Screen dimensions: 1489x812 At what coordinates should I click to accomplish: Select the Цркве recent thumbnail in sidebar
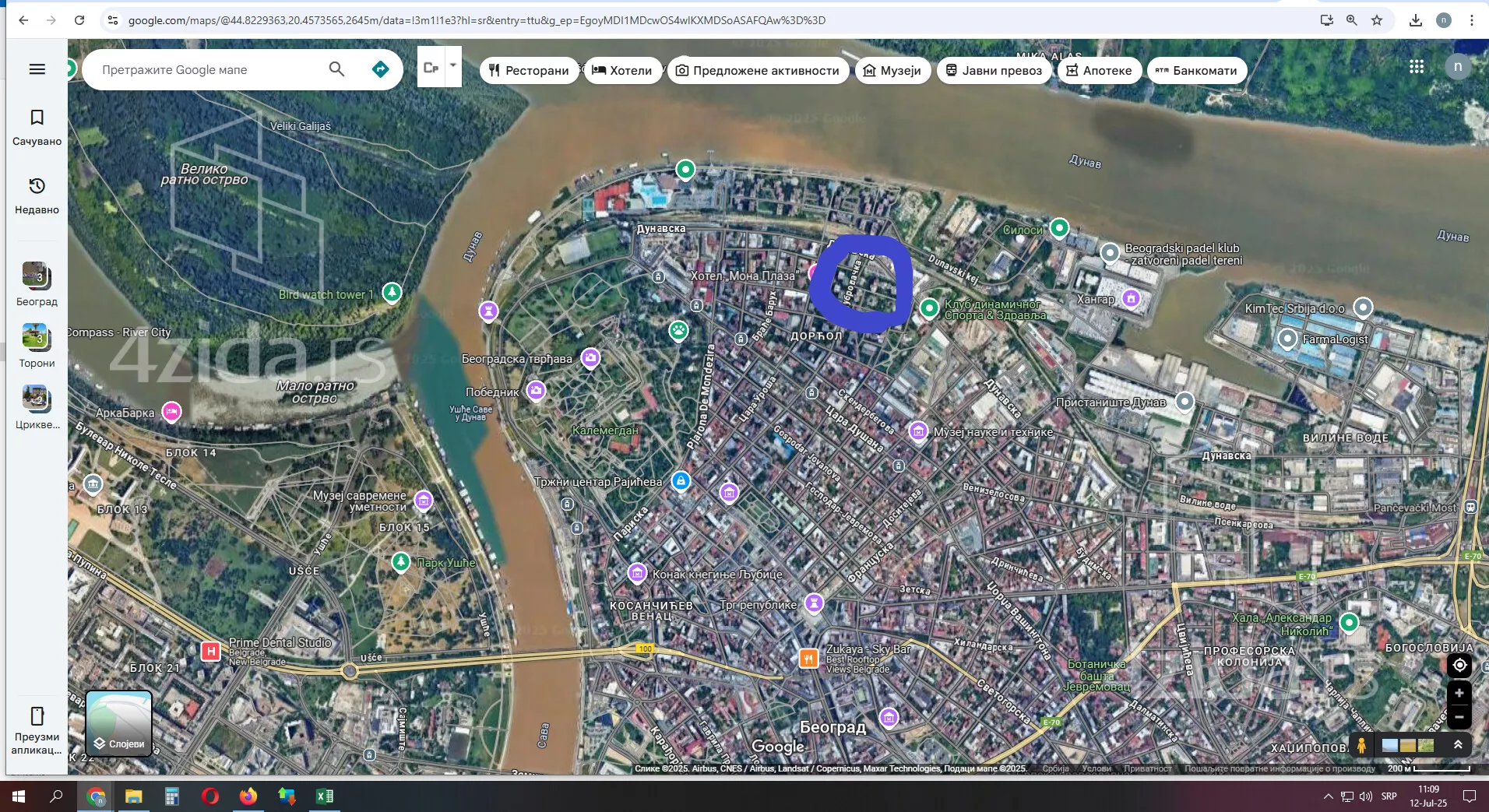tap(37, 407)
